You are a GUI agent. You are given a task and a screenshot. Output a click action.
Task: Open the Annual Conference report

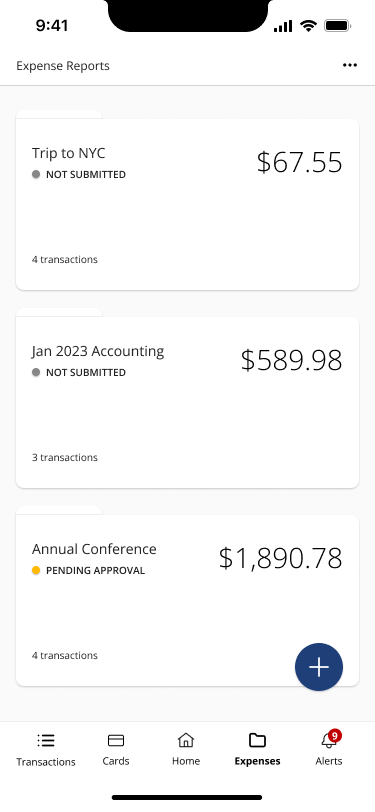point(188,600)
